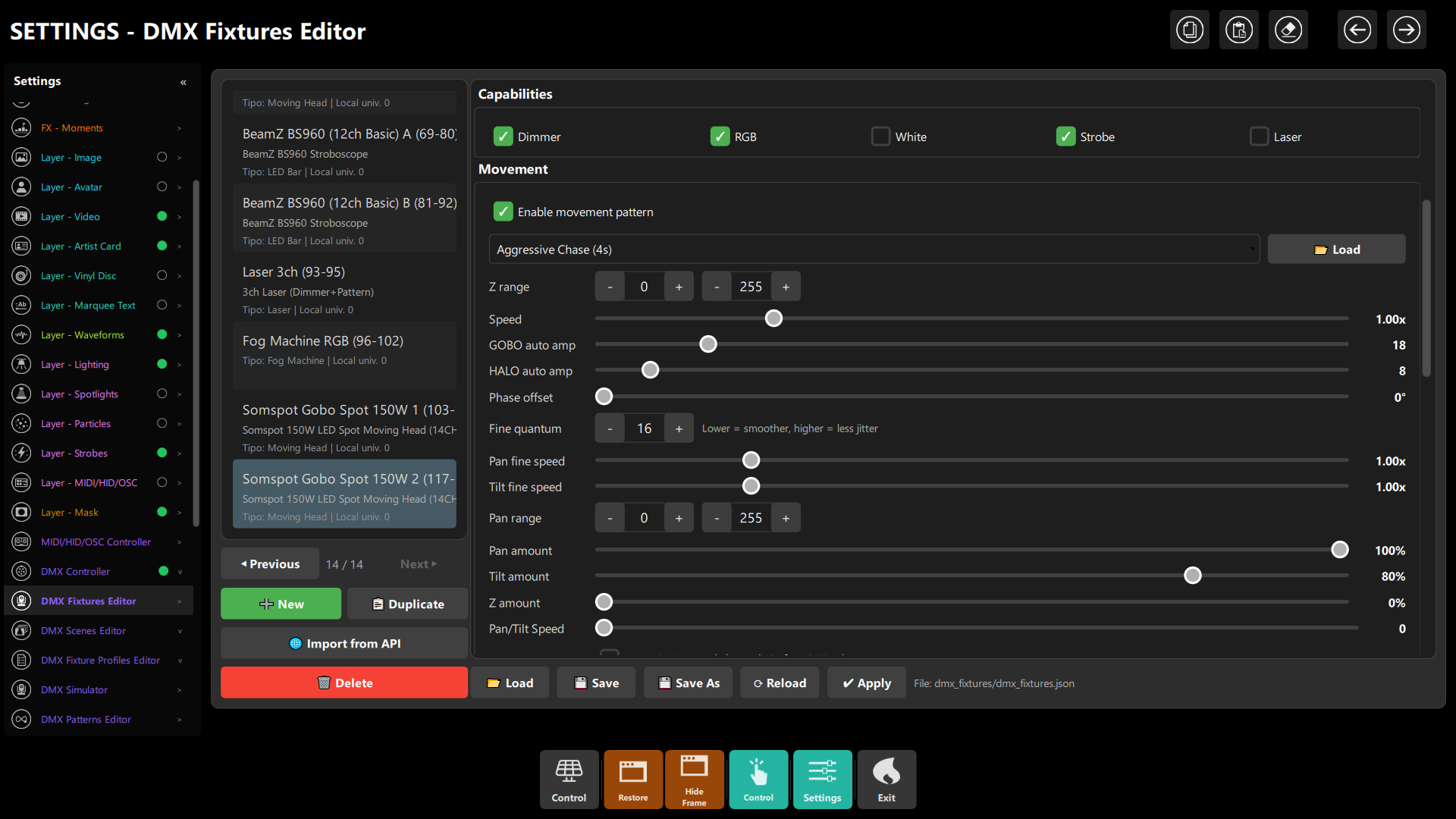
Task: Collapse the Settings sidebar chevron
Action: (184, 82)
